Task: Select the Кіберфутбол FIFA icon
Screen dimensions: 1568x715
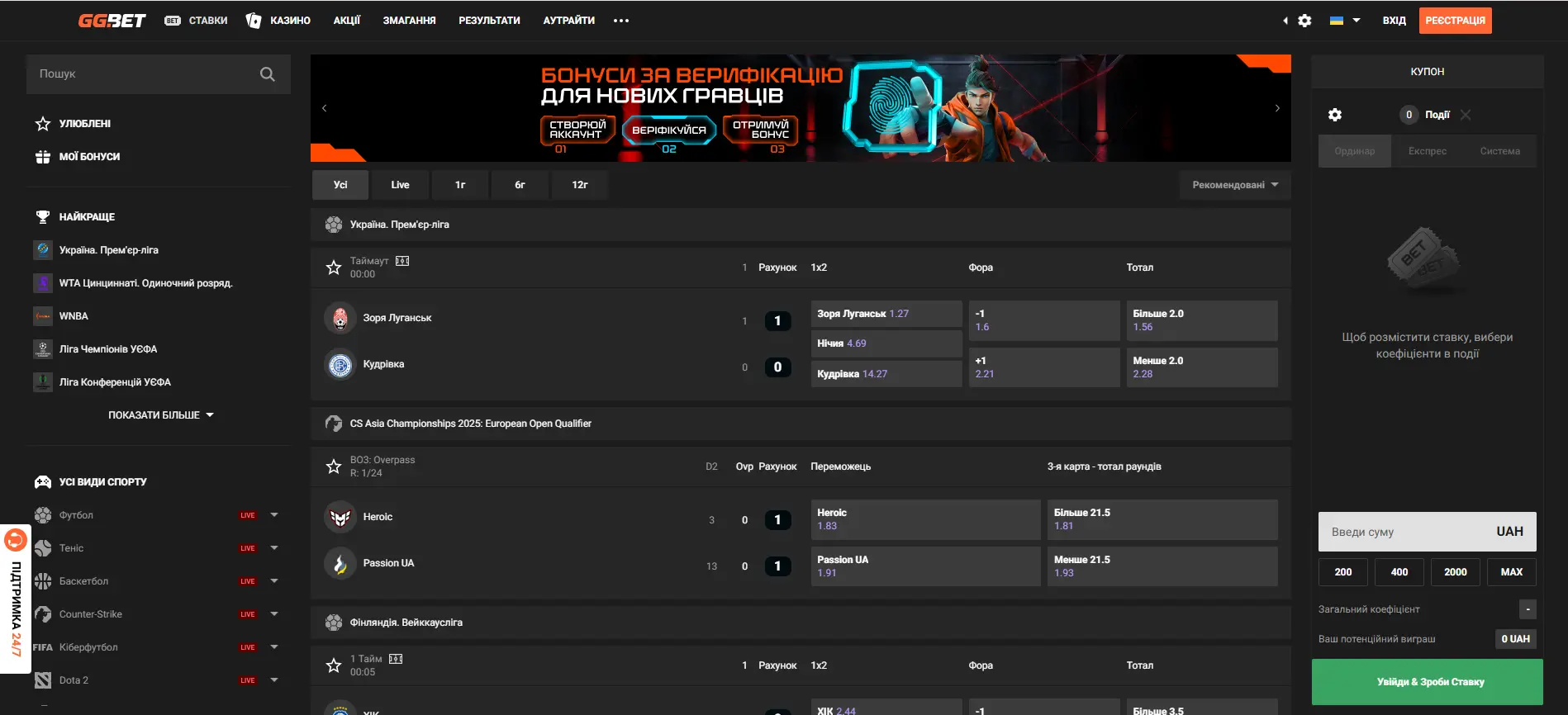Action: pyautogui.click(x=43, y=647)
